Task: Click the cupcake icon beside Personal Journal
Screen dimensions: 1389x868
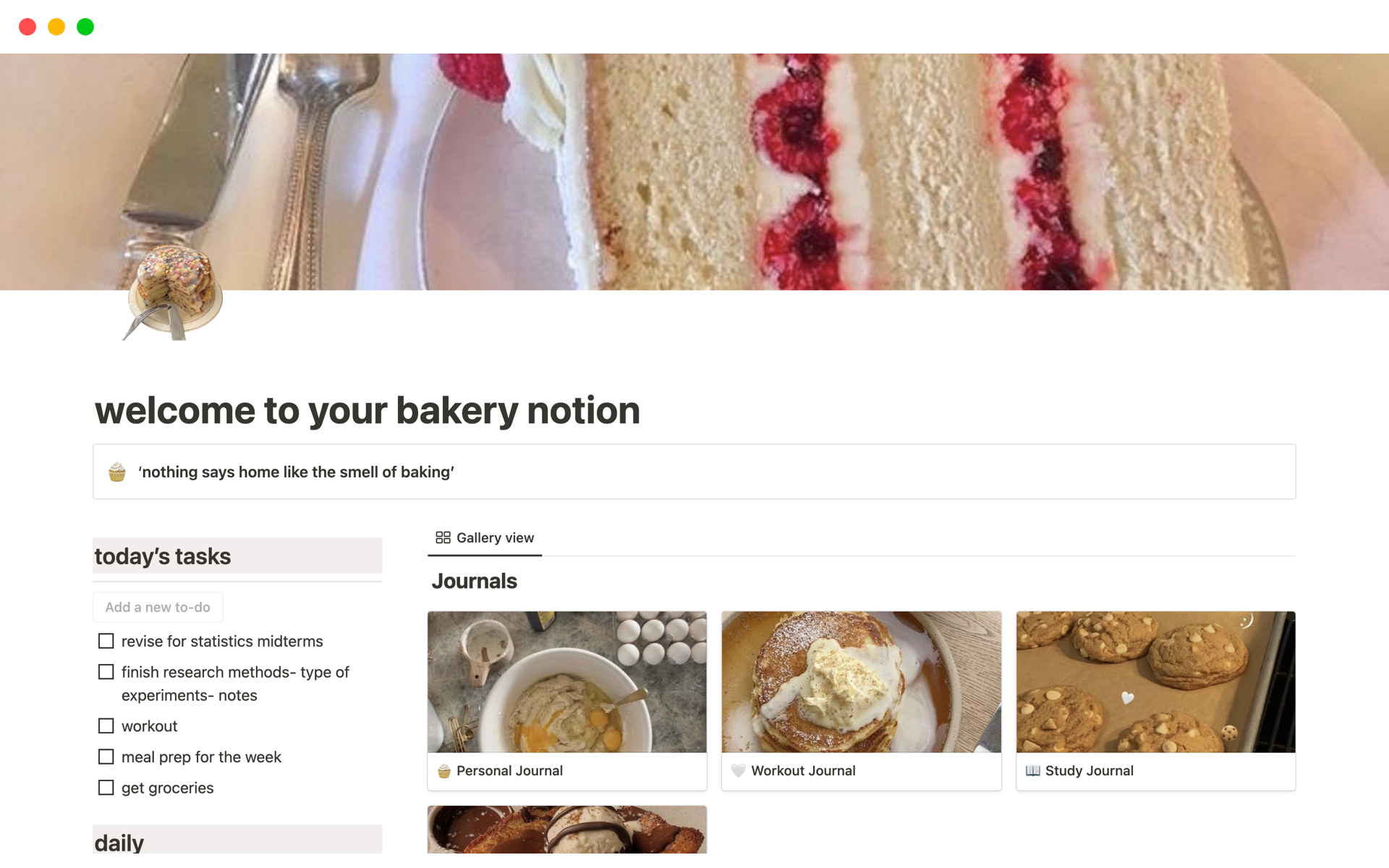Action: pos(444,771)
